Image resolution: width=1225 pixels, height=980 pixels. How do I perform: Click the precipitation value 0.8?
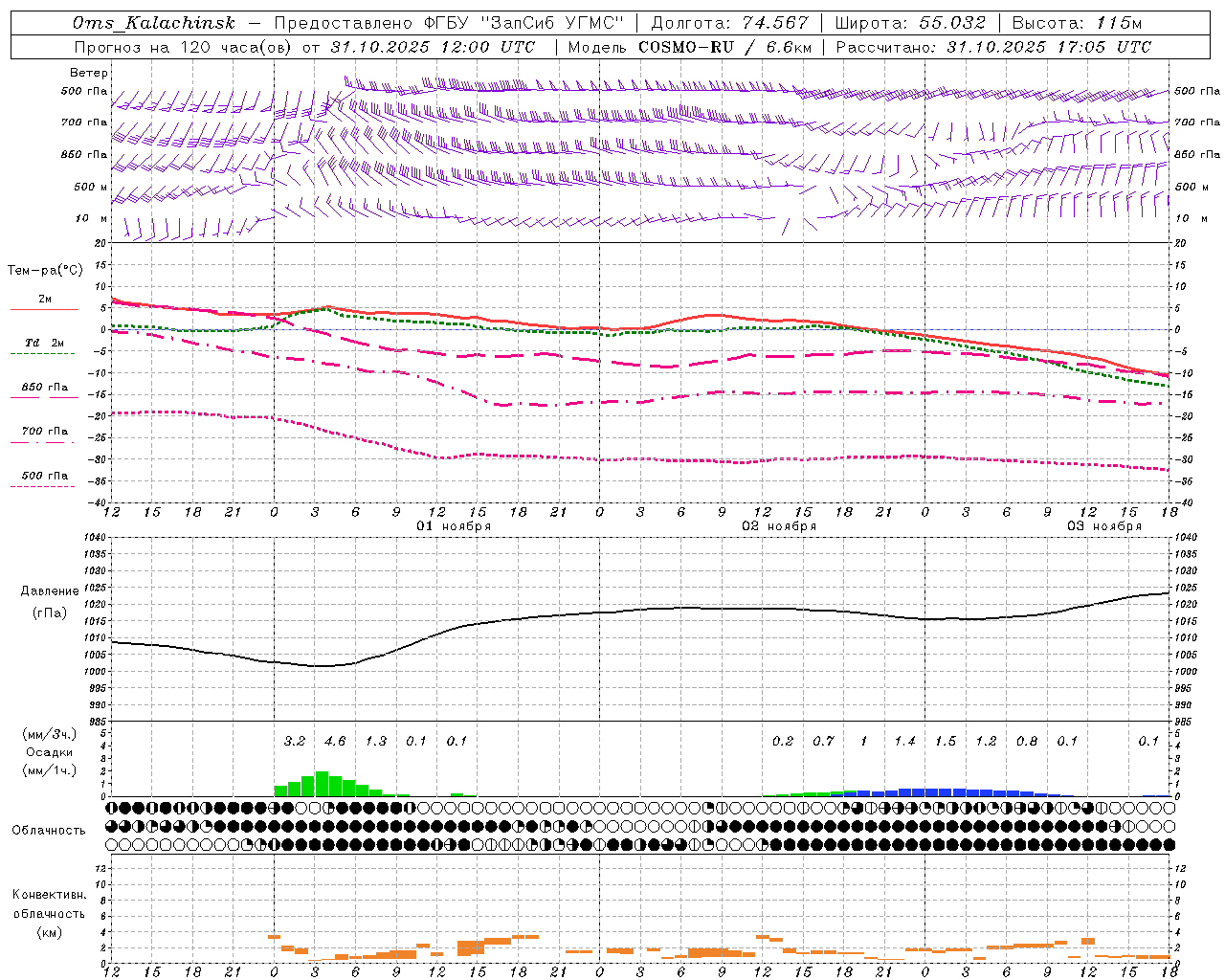coord(1027,742)
